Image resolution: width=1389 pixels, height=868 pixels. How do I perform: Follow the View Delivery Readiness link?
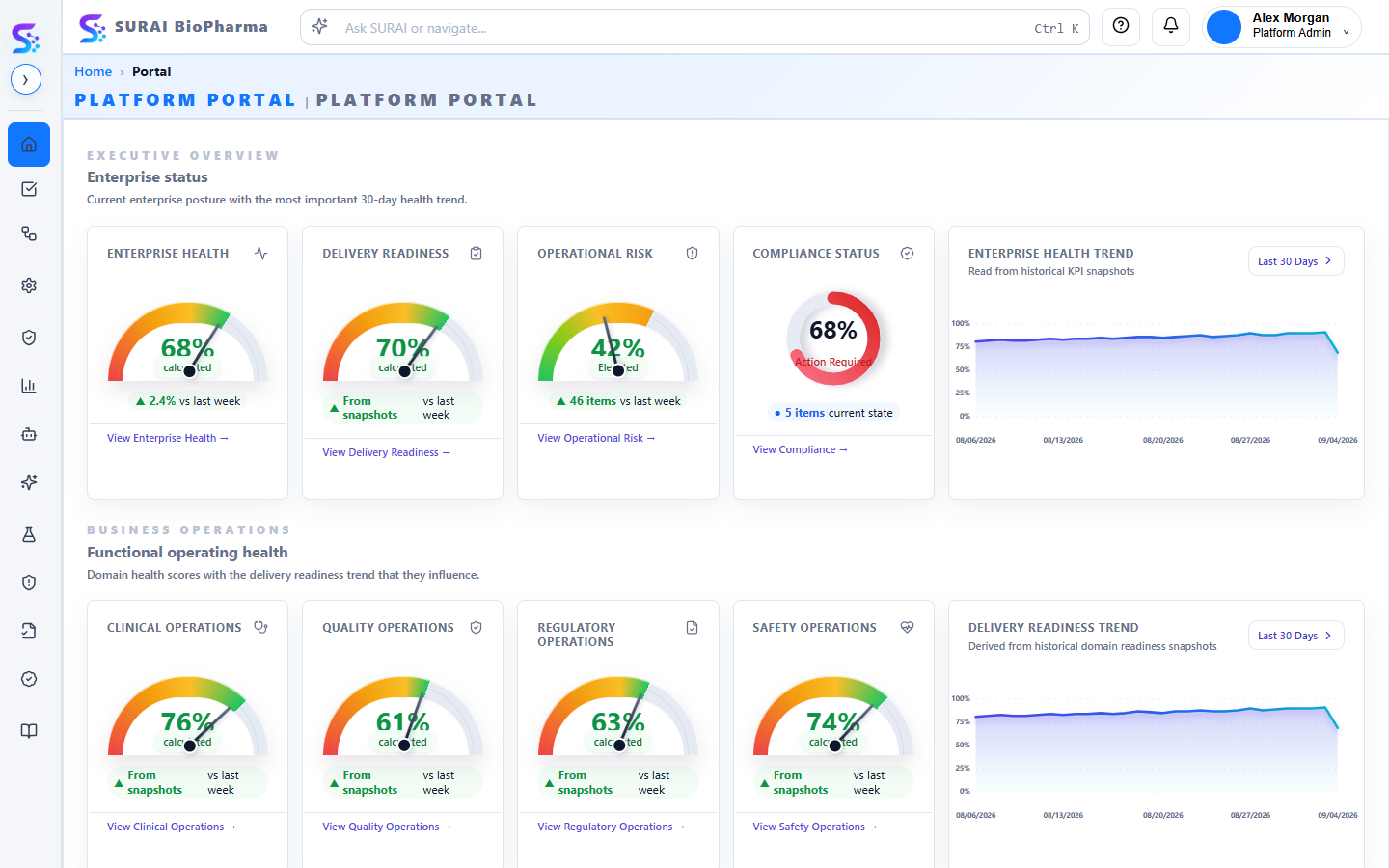[x=387, y=452]
